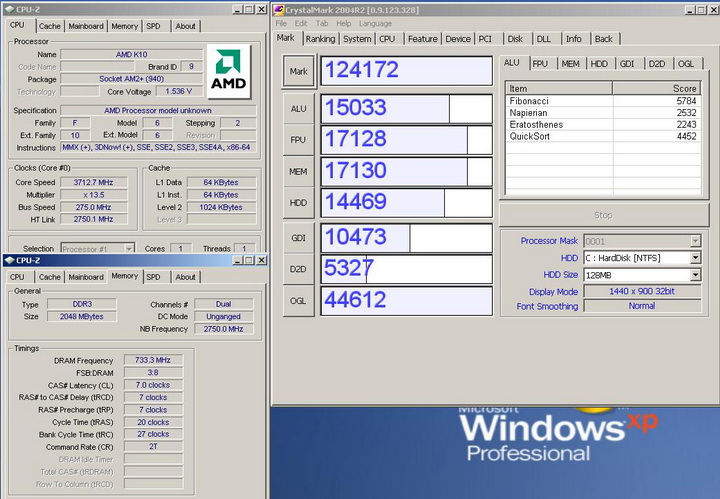
Task: Open the PCI tab in CrystalMark
Action: click(x=485, y=39)
